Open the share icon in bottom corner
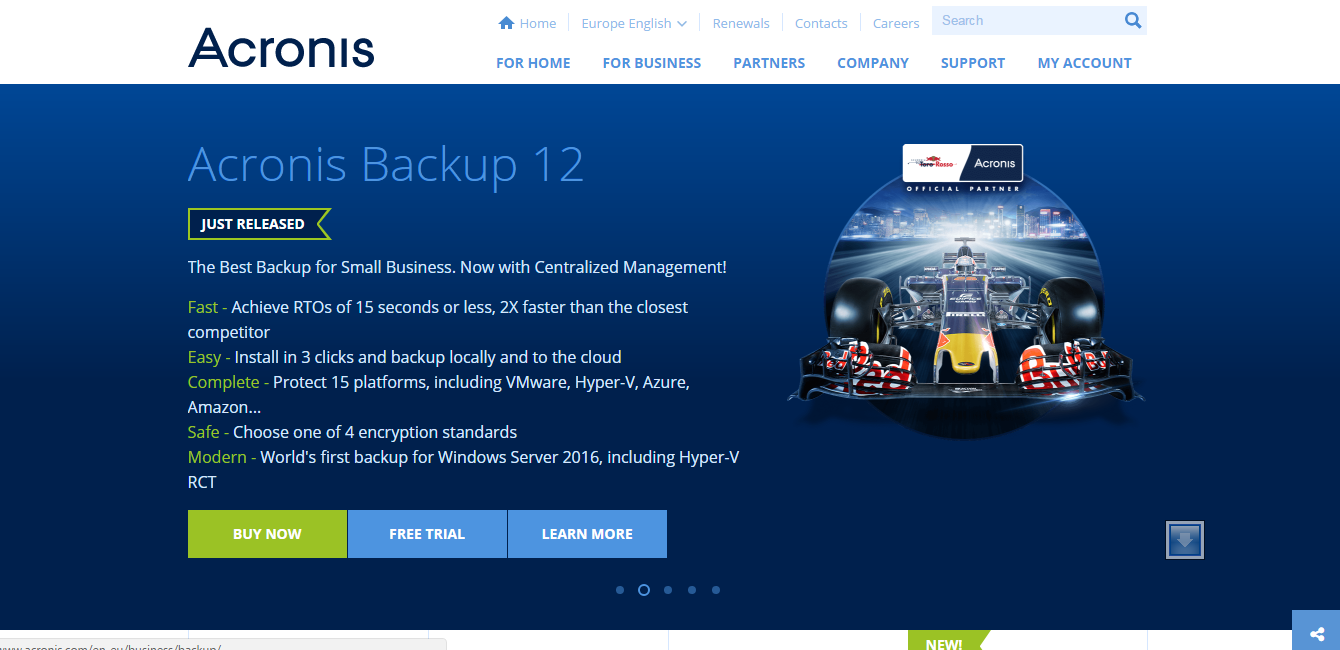Screen dimensions: 1340x650 1316,633
